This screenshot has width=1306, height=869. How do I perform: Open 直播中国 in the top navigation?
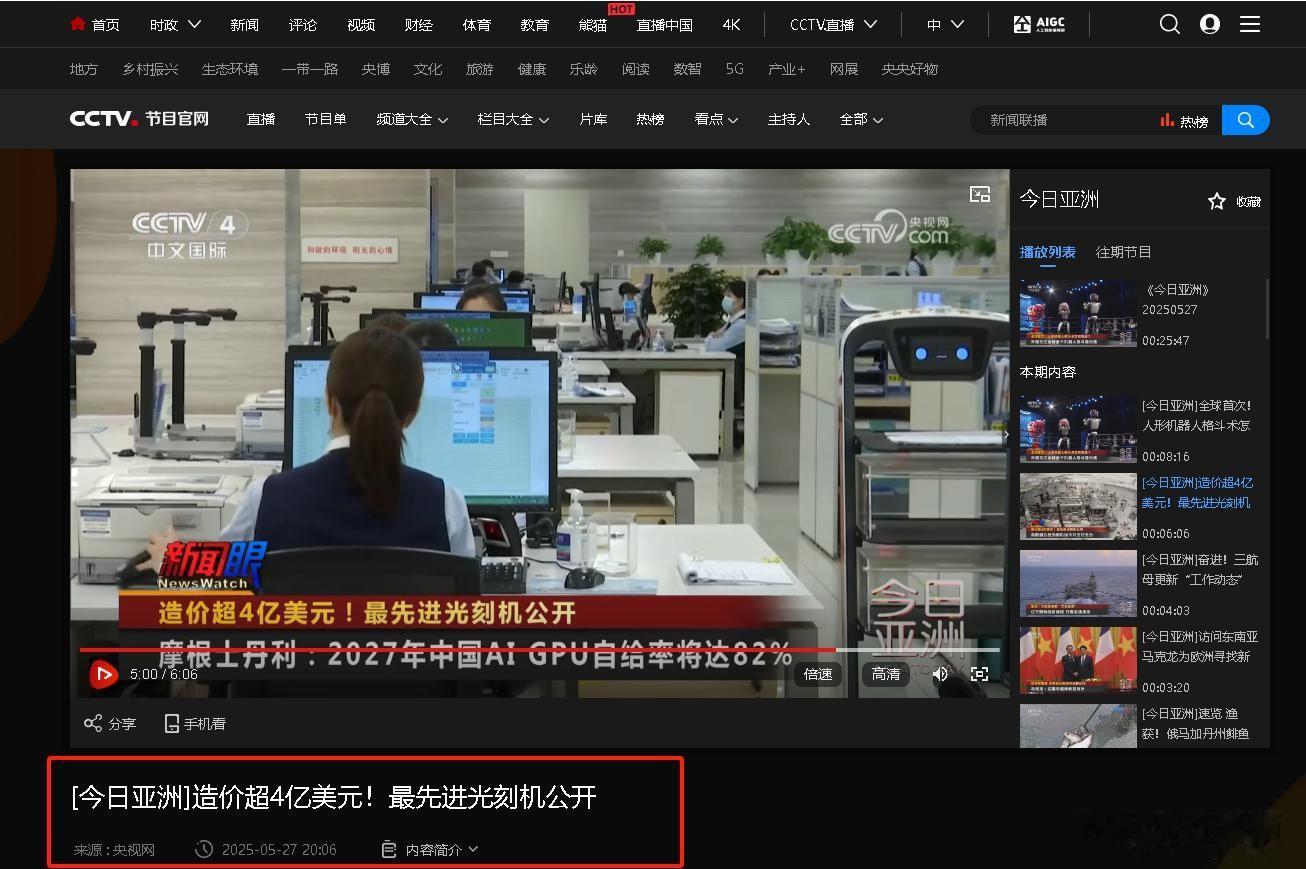pyautogui.click(x=665, y=24)
